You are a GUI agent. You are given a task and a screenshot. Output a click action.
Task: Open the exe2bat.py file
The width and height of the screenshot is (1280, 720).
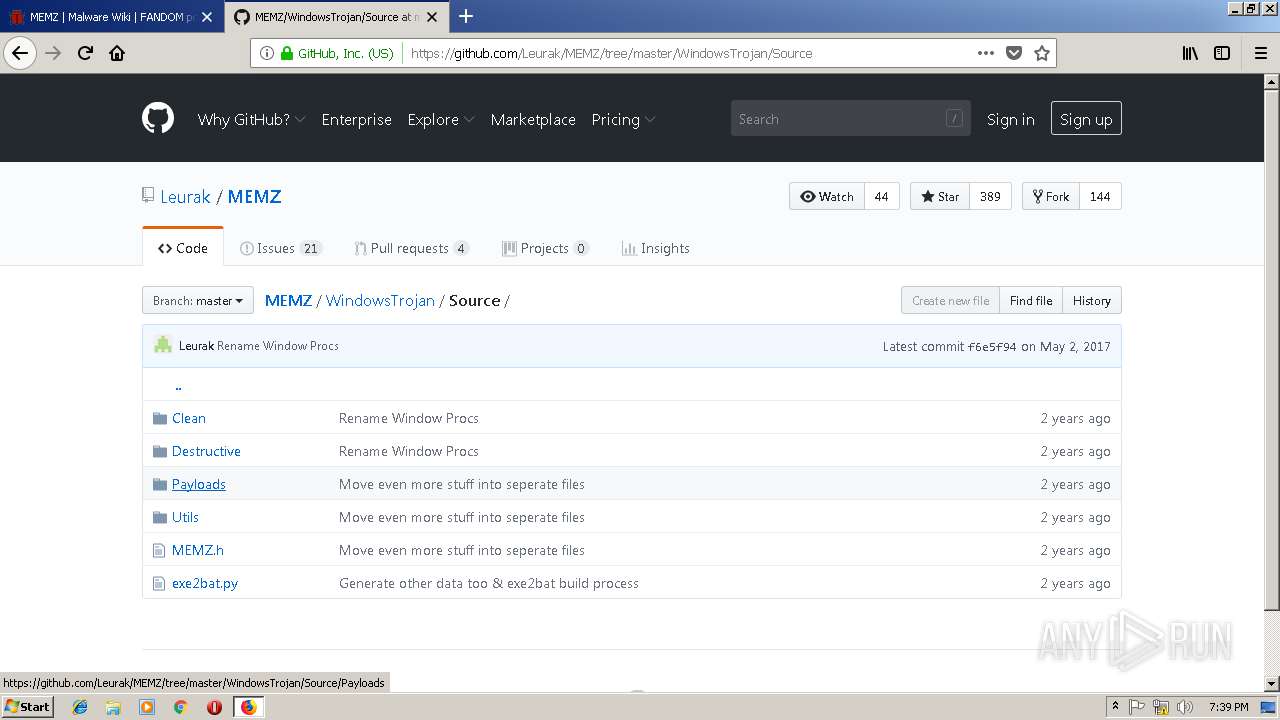(x=205, y=583)
